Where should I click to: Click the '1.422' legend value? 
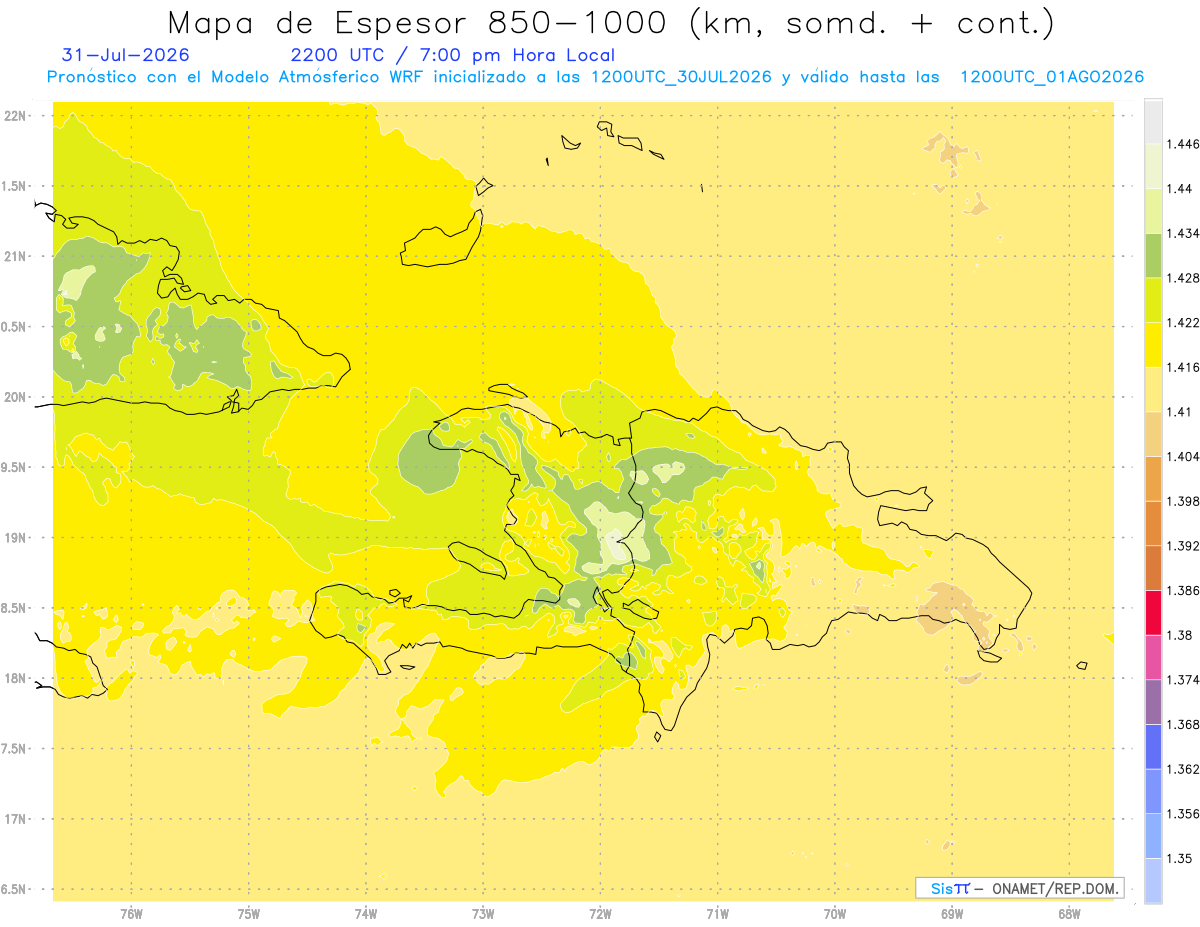pyautogui.click(x=1182, y=322)
